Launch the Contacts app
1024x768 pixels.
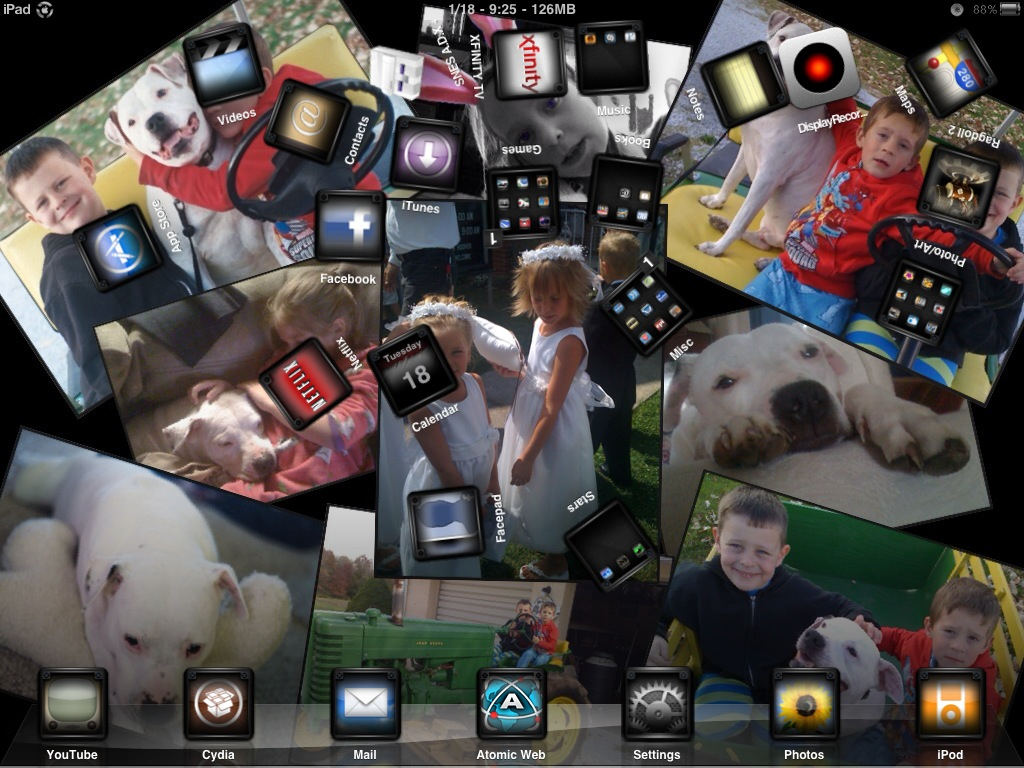click(307, 121)
